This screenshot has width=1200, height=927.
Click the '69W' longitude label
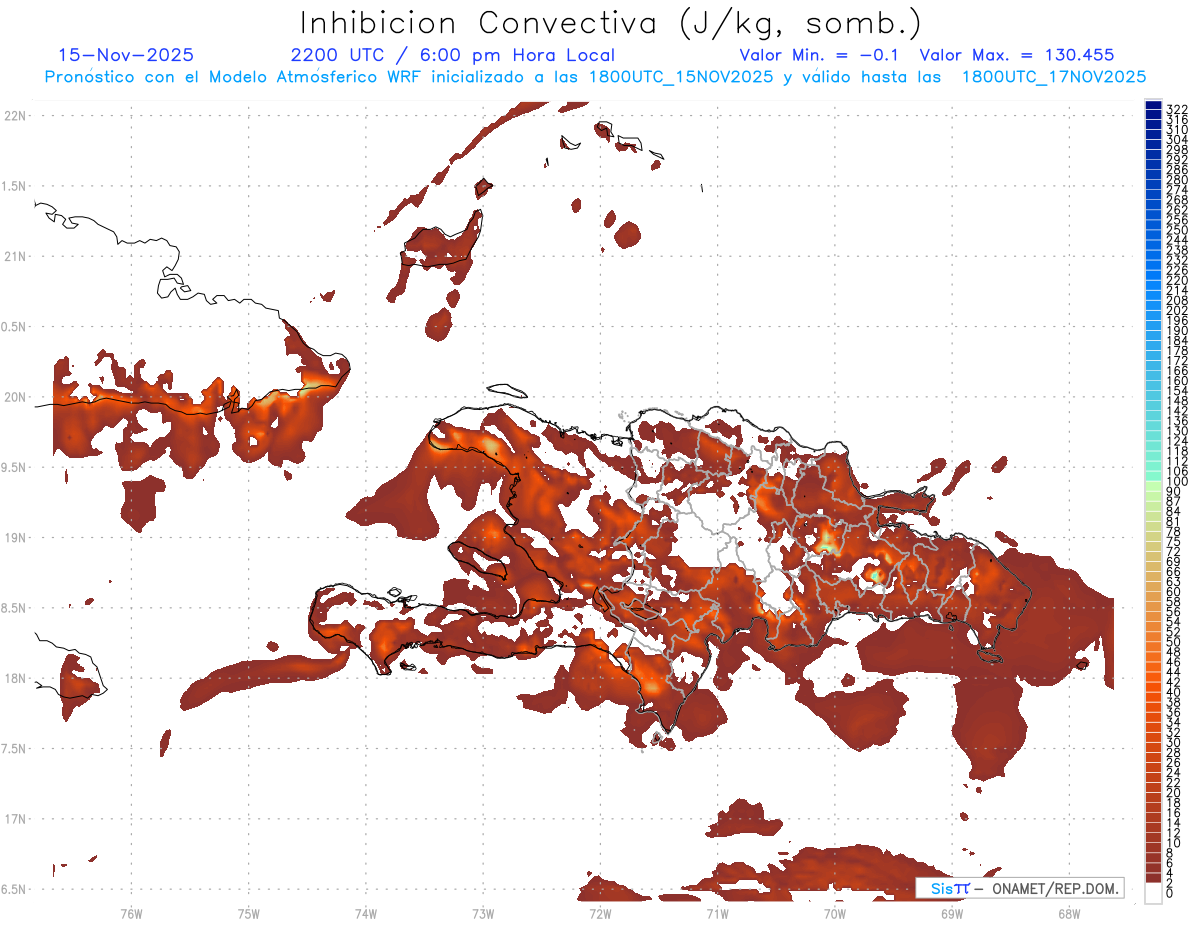951,913
